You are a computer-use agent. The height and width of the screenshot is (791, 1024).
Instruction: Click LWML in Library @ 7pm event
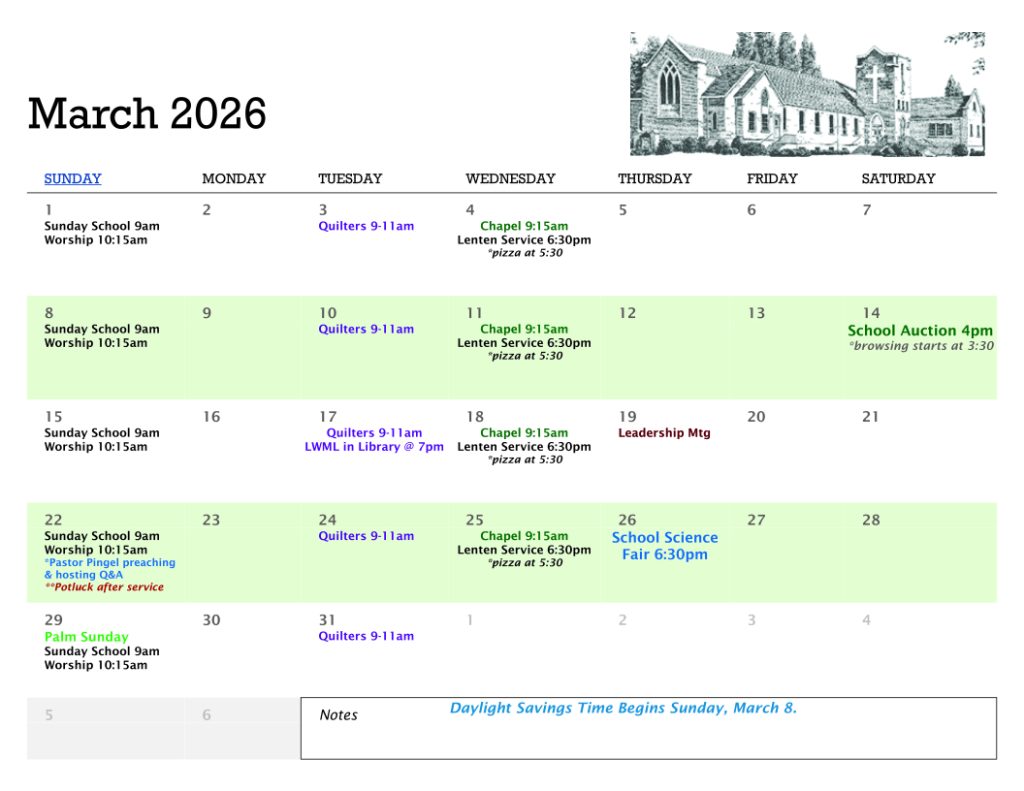(x=374, y=447)
